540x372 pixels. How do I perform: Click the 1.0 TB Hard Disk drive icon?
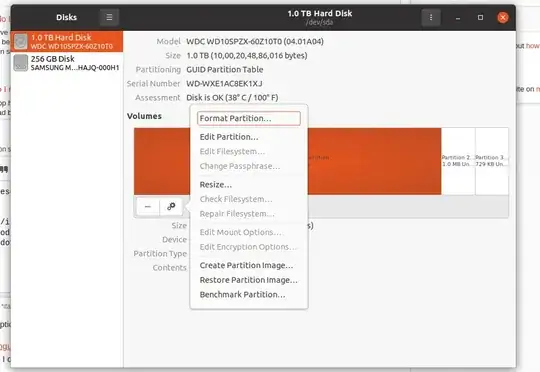click(x=21, y=41)
